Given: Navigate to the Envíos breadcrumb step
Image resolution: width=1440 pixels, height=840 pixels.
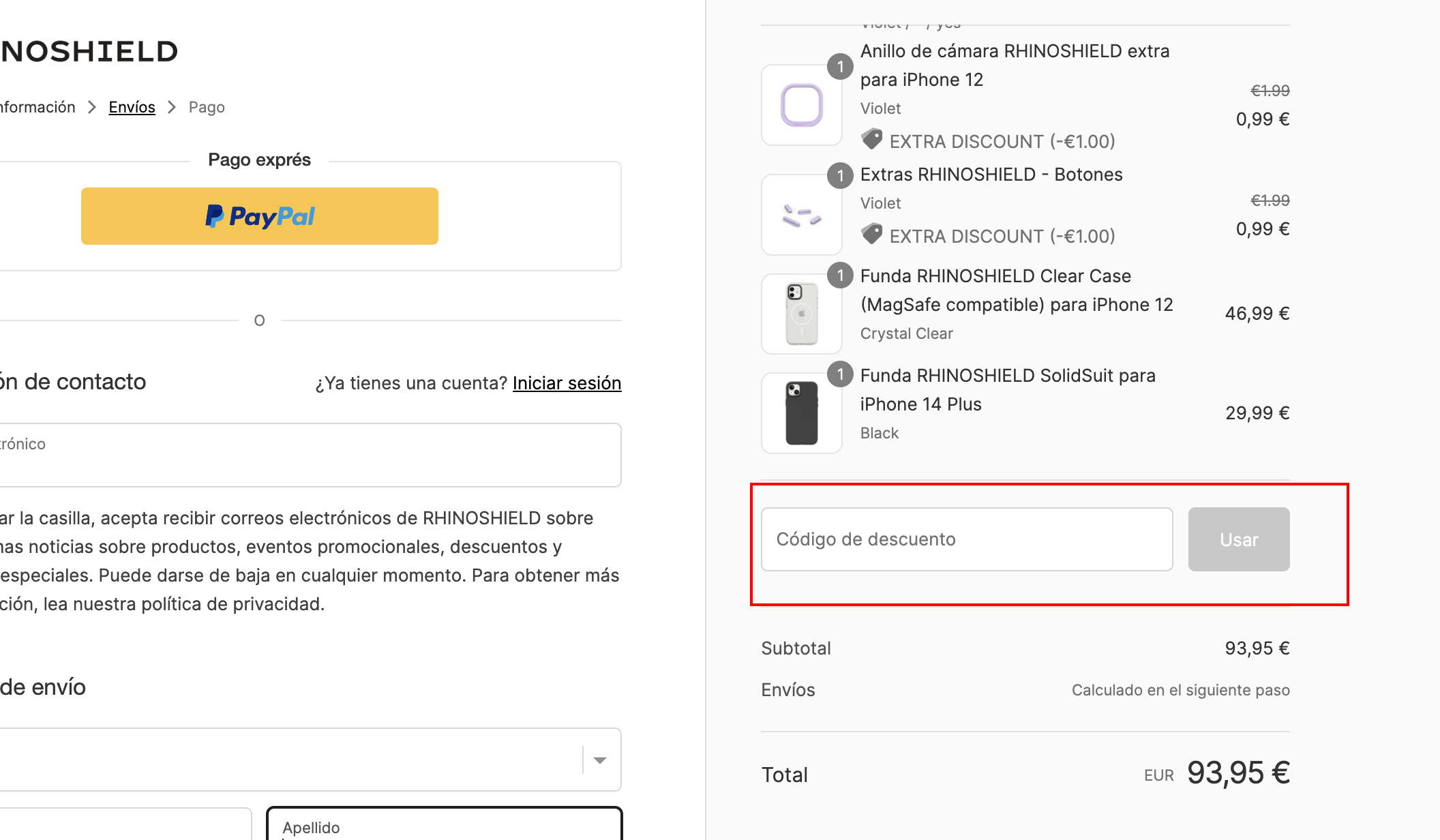Looking at the screenshot, I should [132, 107].
